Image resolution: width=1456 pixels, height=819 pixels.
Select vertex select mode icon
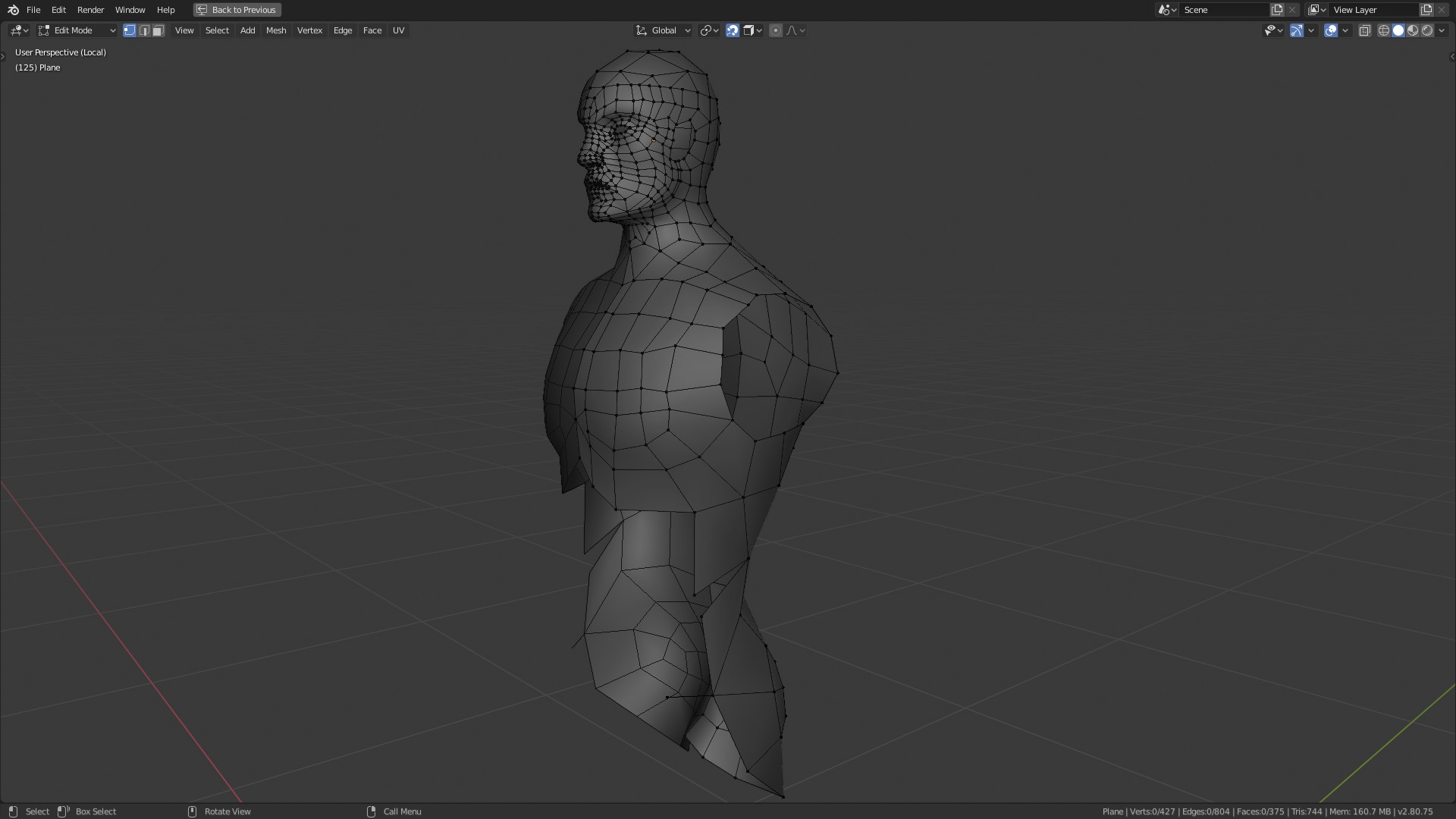[130, 30]
